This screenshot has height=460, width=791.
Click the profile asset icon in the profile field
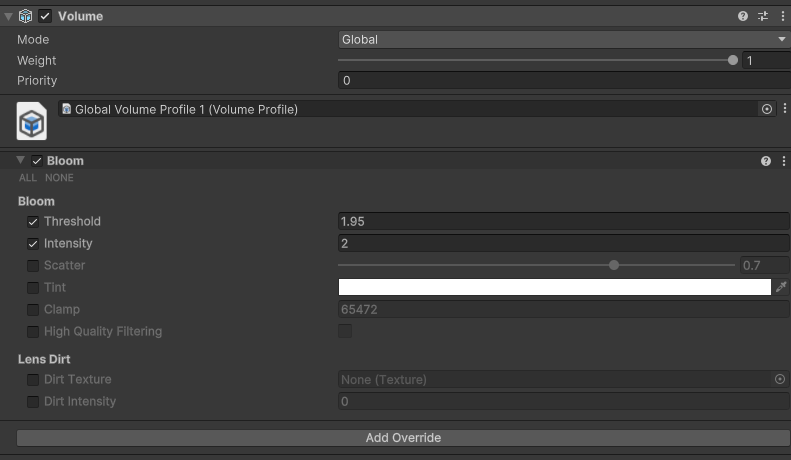[x=67, y=109]
